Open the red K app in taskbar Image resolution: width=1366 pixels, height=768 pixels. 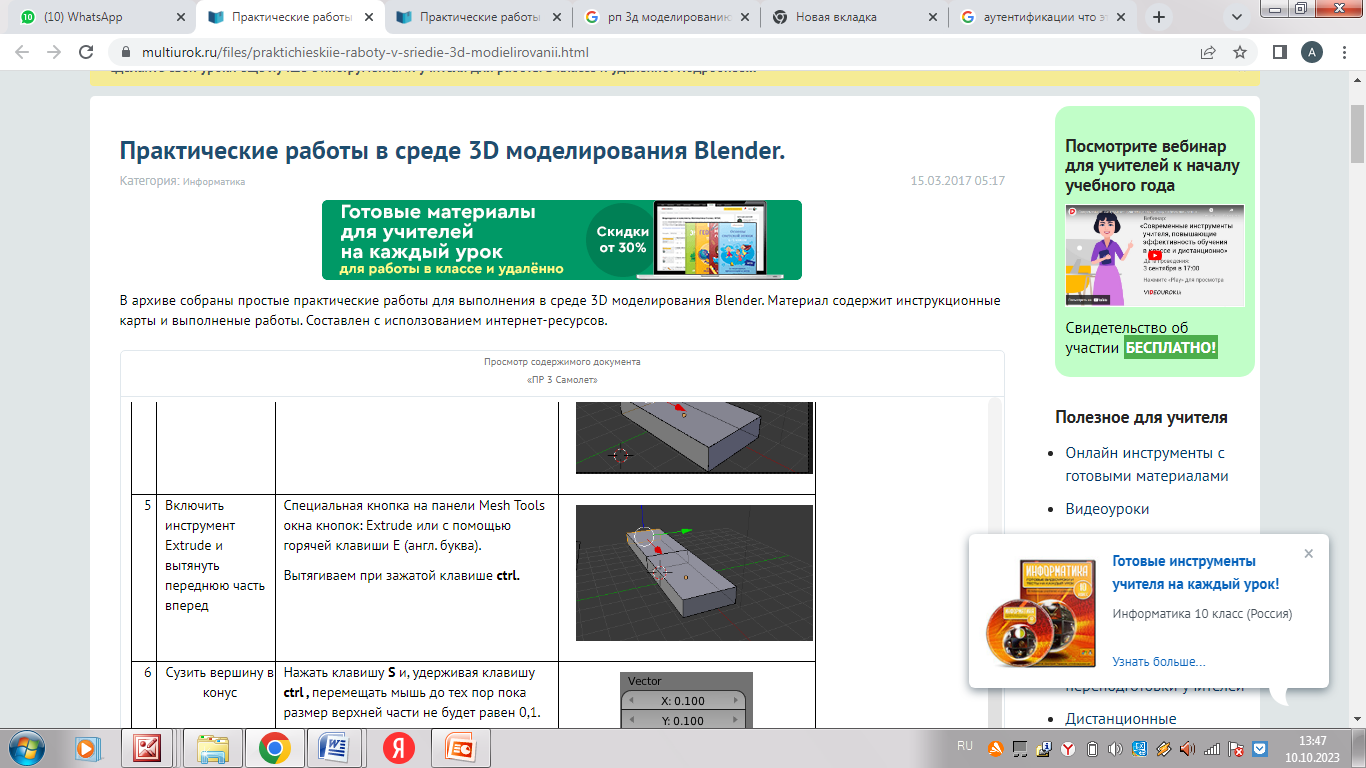[149, 748]
